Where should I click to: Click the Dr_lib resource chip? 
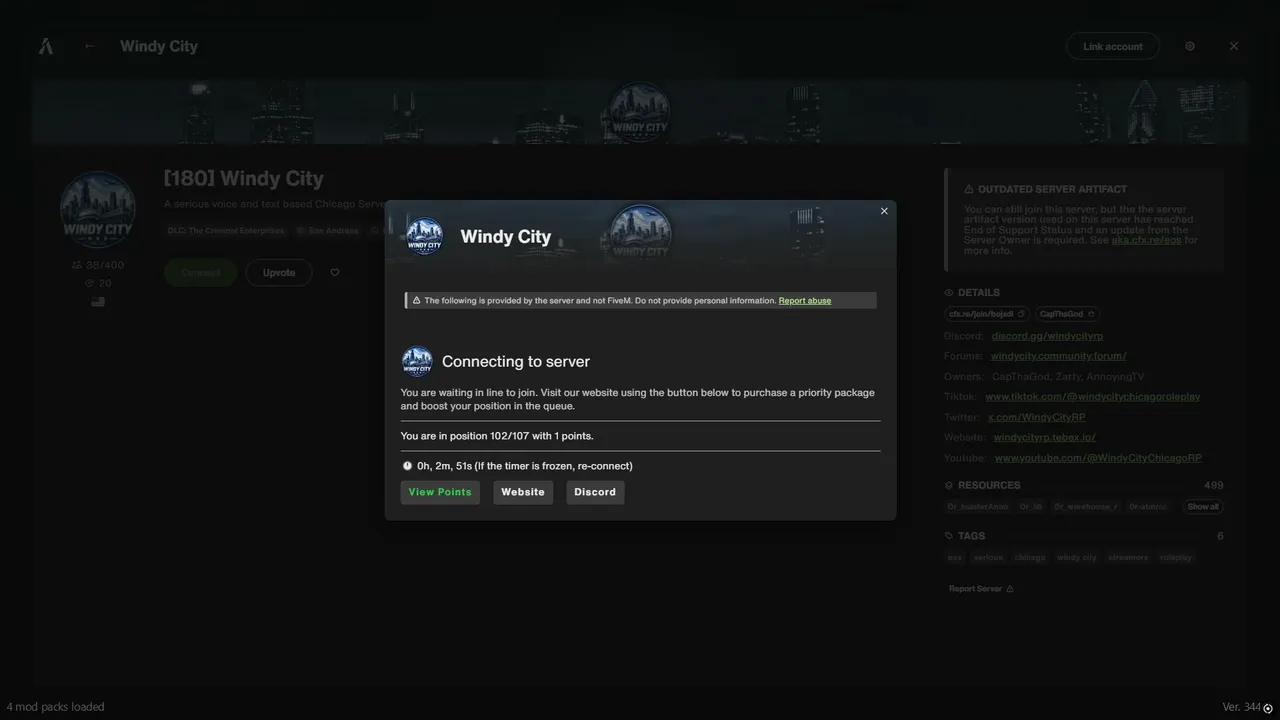[x=1031, y=507]
